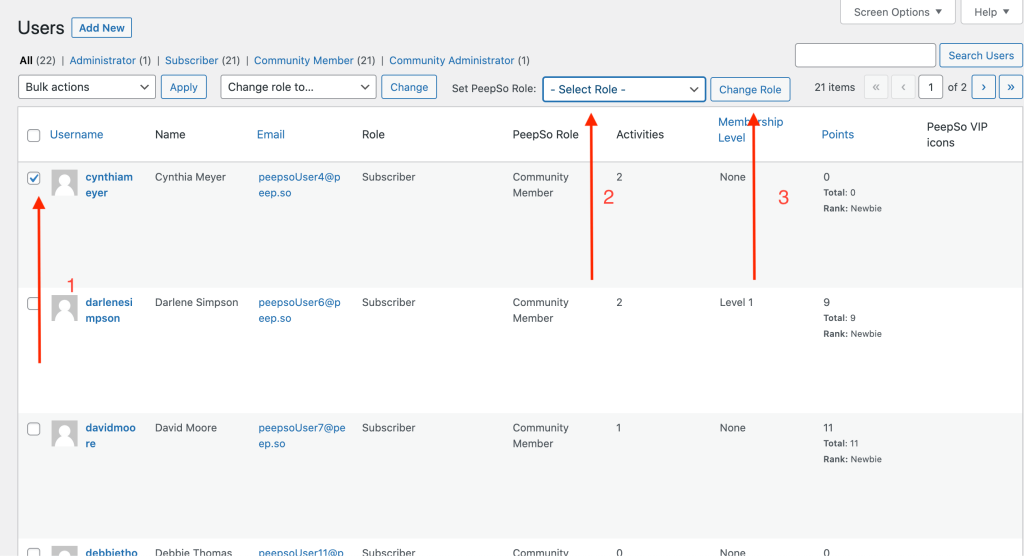Click the Add New user button
Image resolution: width=1024 pixels, height=556 pixels.
(x=102, y=28)
